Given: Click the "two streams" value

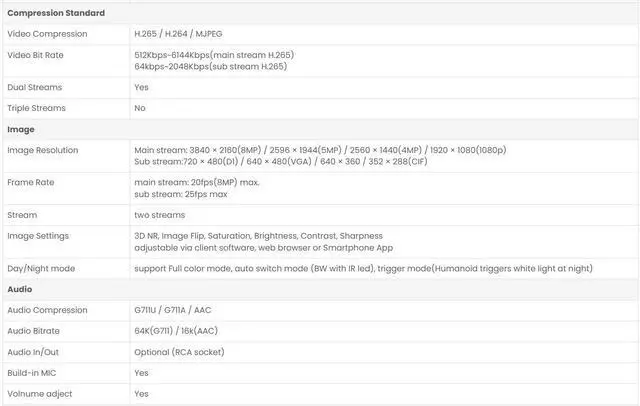Looking at the screenshot, I should (160, 215).
